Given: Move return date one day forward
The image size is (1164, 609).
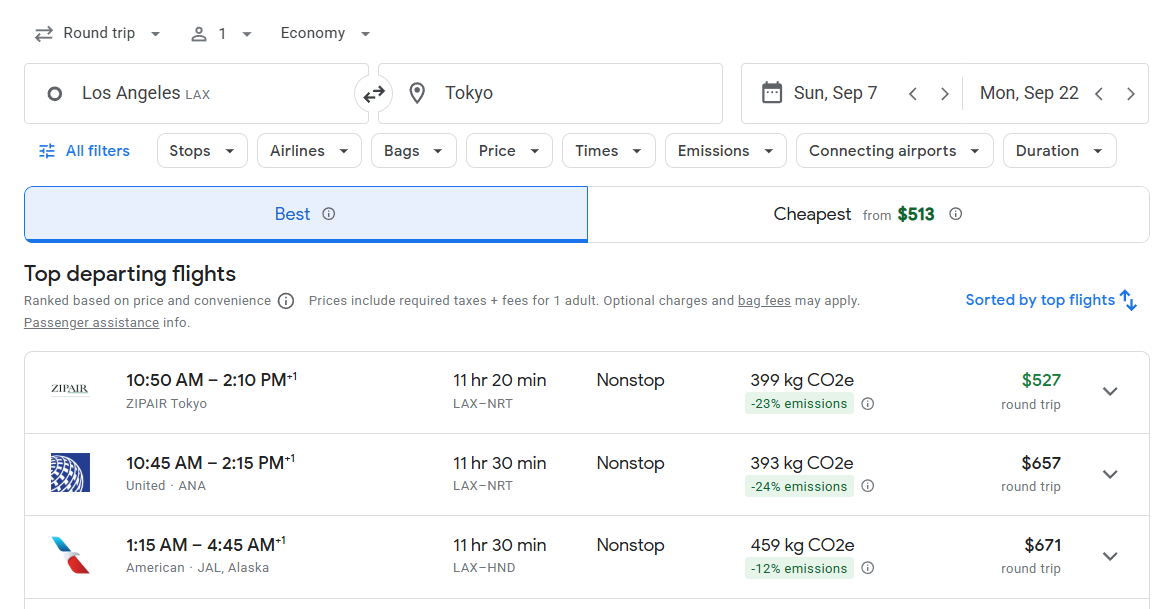Looking at the screenshot, I should (1131, 94).
